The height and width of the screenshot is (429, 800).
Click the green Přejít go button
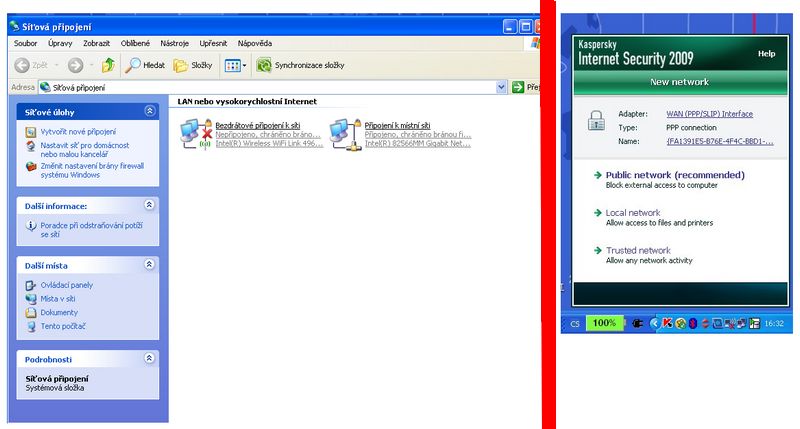click(x=526, y=87)
